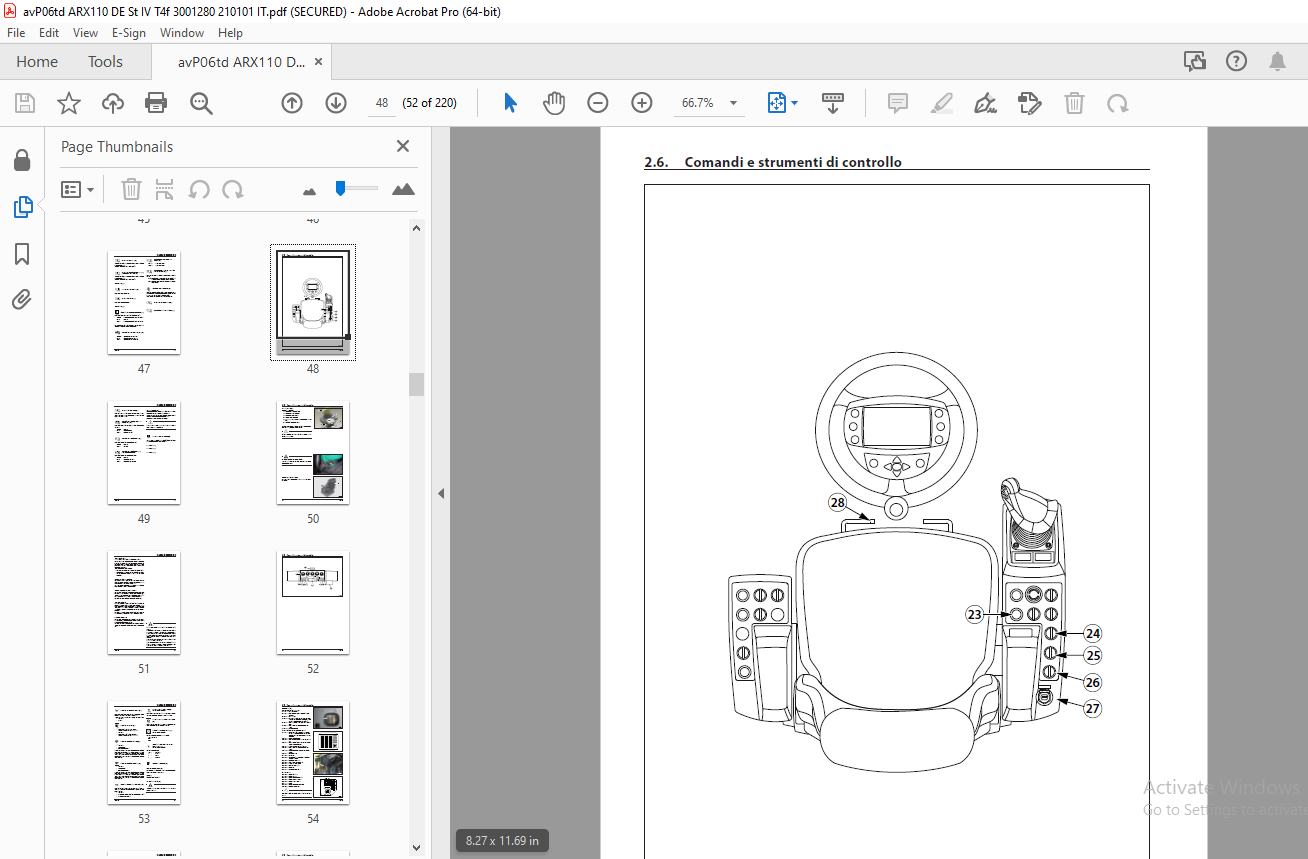Click the rotate icon in main toolbar
Image resolution: width=1308 pixels, height=859 pixels.
point(1118,103)
